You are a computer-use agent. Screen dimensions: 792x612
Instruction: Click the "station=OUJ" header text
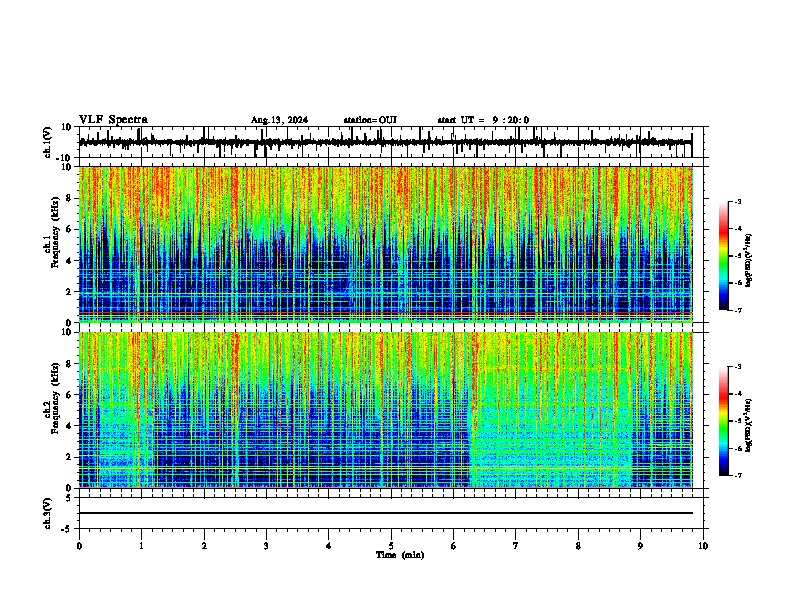coord(370,120)
